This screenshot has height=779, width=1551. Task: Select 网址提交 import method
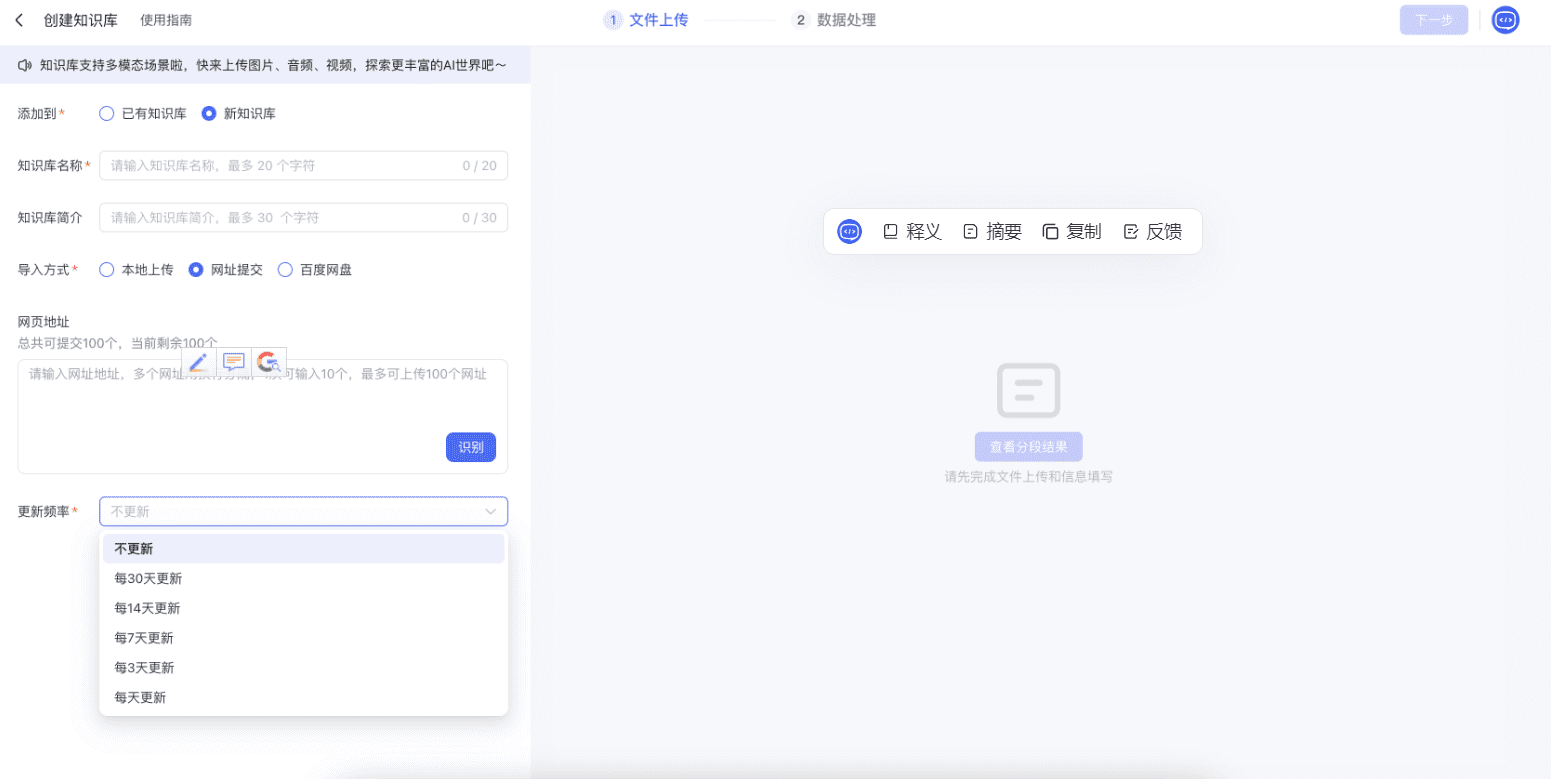point(226,270)
